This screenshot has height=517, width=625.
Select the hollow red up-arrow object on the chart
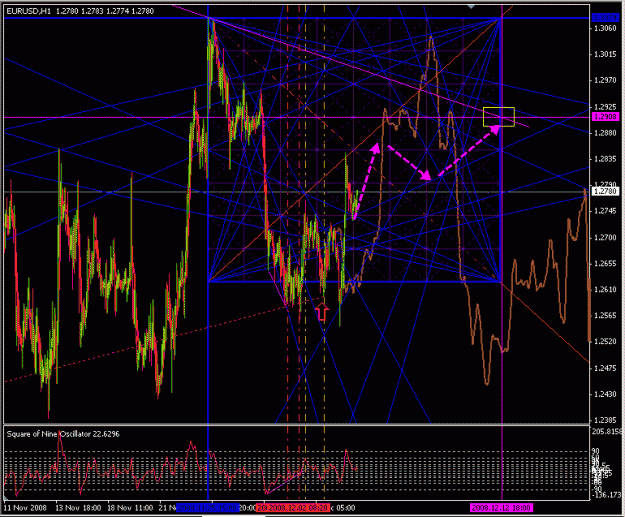pyautogui.click(x=322, y=312)
